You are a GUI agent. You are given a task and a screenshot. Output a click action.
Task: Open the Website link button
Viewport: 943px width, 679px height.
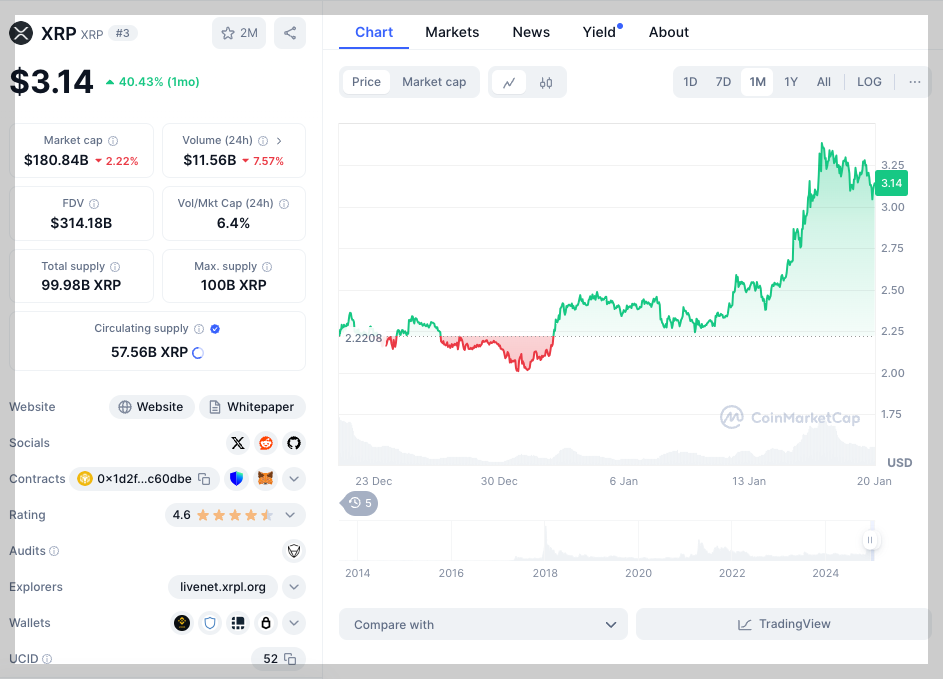(152, 407)
